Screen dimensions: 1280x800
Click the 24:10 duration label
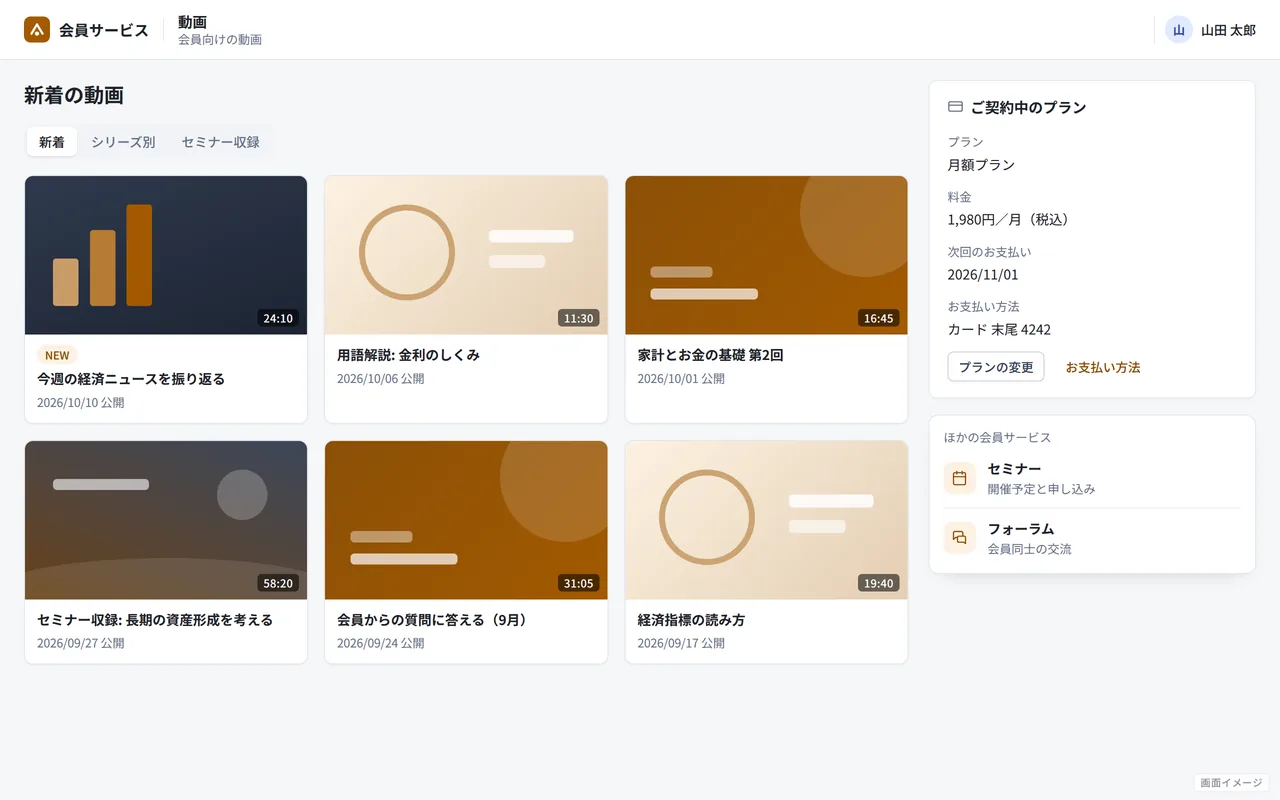coord(278,318)
